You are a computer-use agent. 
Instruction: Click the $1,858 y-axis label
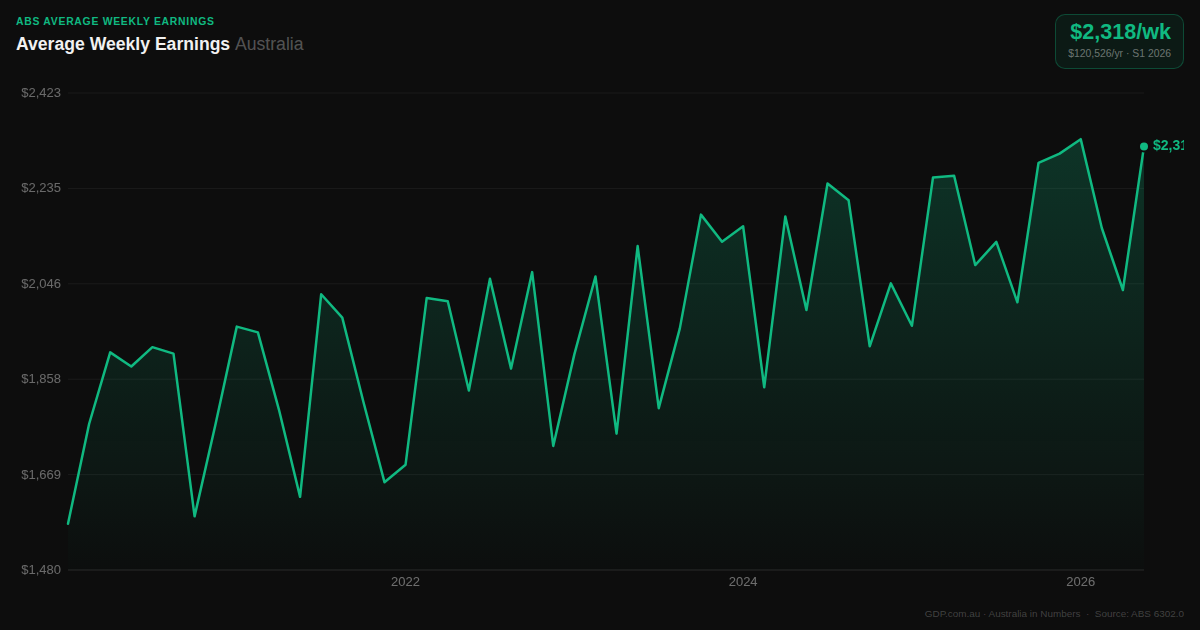[x=41, y=379]
